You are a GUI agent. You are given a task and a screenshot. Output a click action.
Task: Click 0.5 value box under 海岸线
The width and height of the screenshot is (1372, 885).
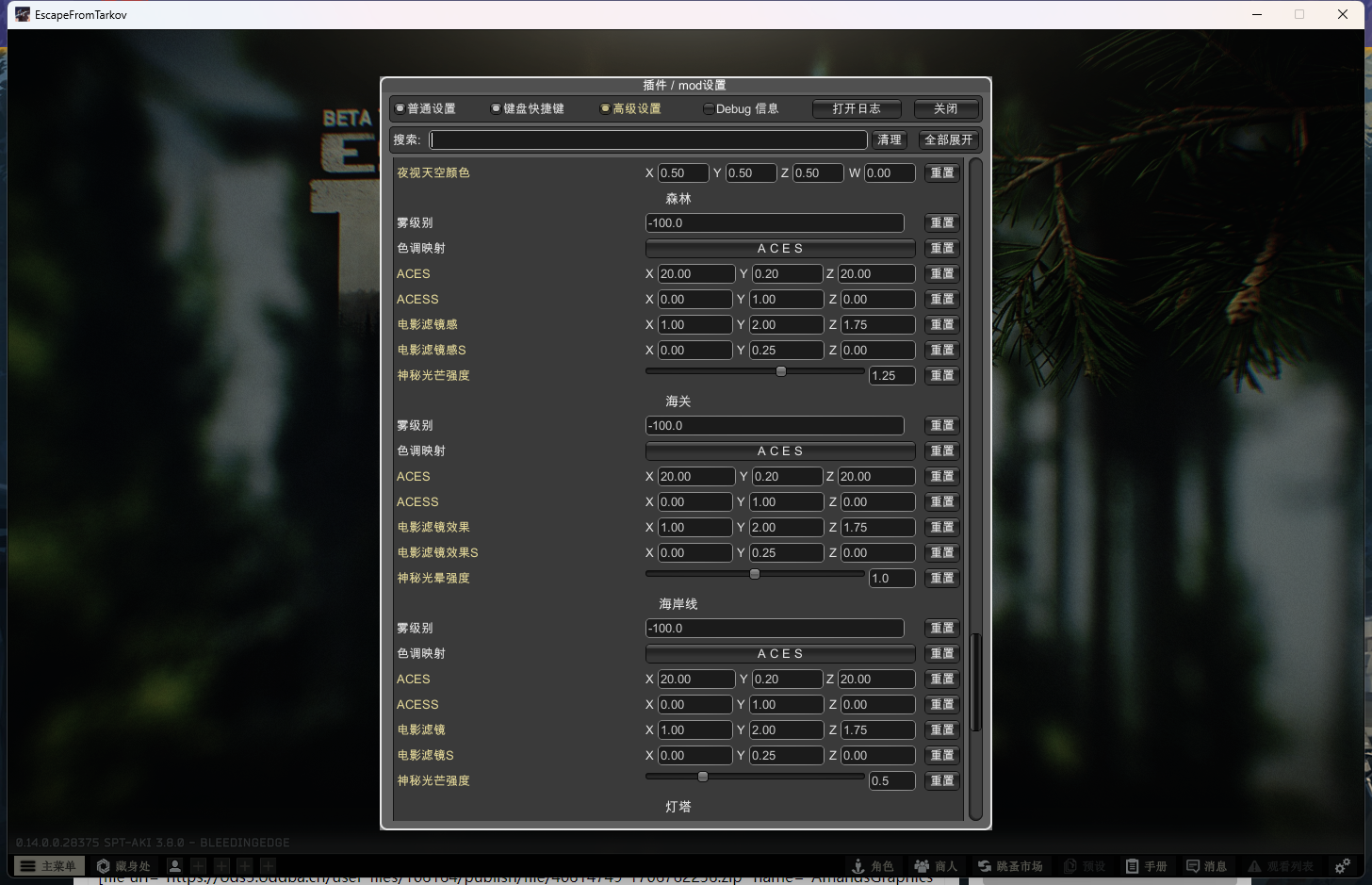tap(892, 780)
